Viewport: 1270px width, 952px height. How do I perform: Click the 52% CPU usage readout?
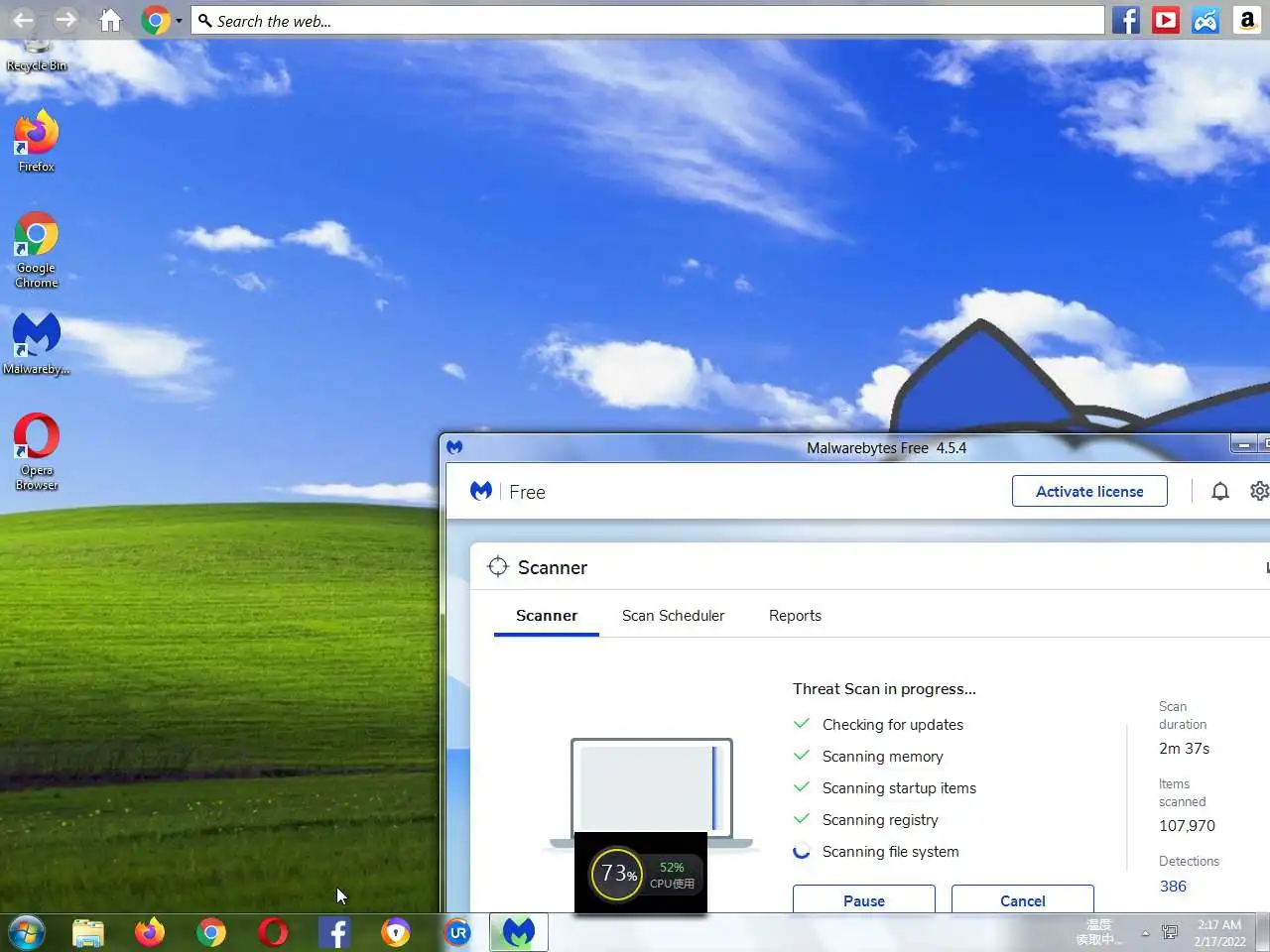click(672, 868)
